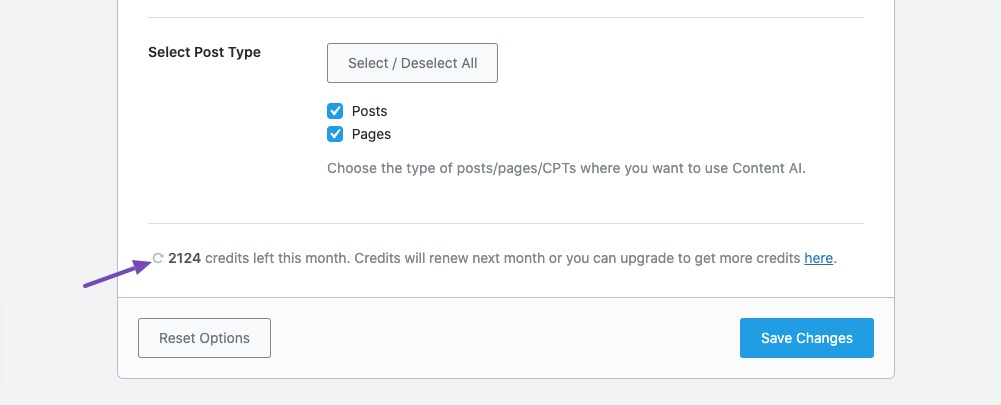This screenshot has width=1001, height=405.
Task: Click the Select Post Type heading
Action: tap(204, 52)
